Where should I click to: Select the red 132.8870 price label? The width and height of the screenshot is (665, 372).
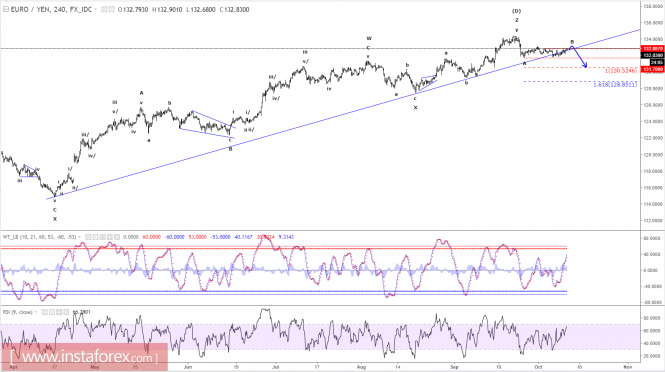[x=653, y=49]
